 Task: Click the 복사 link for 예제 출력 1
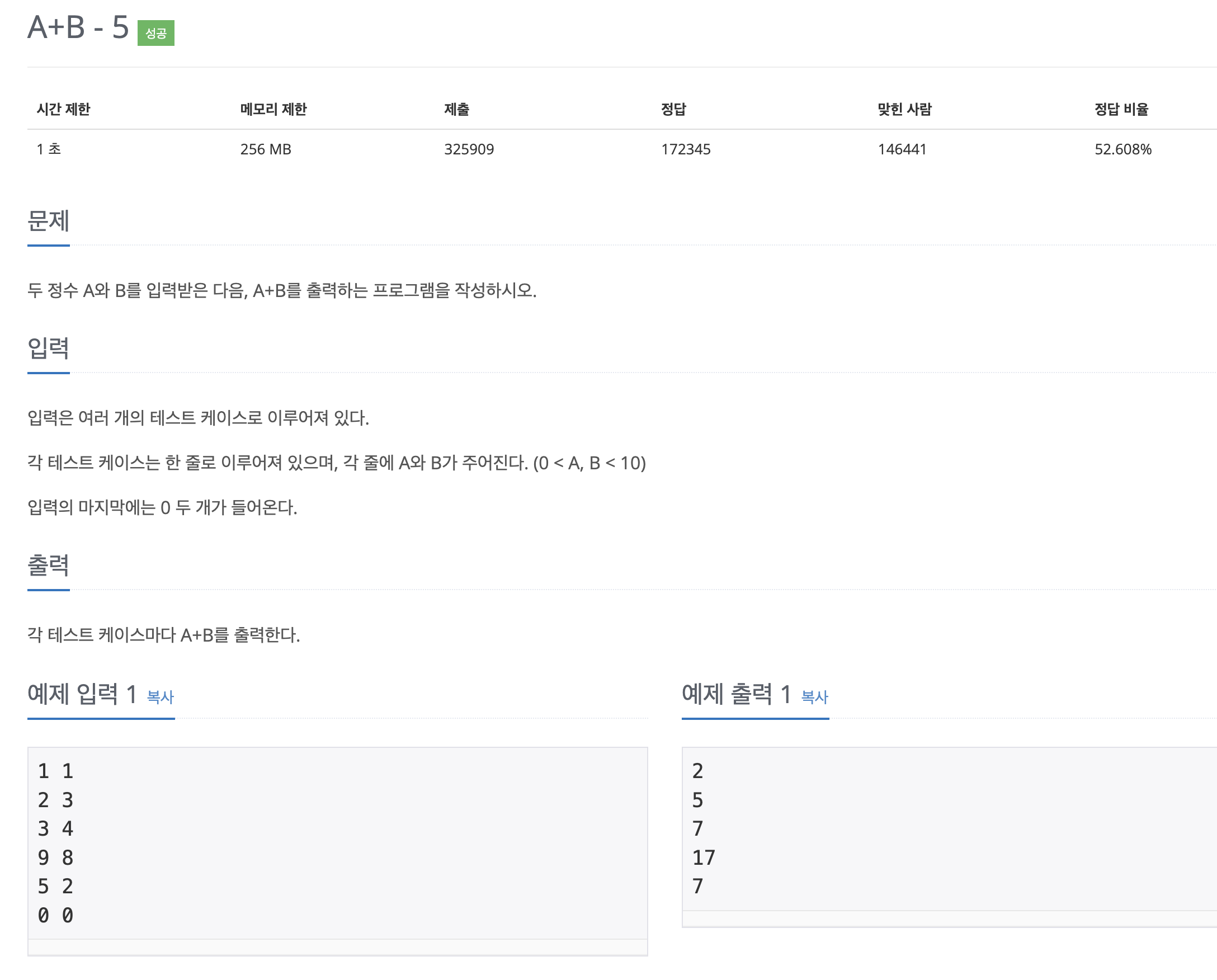814,697
